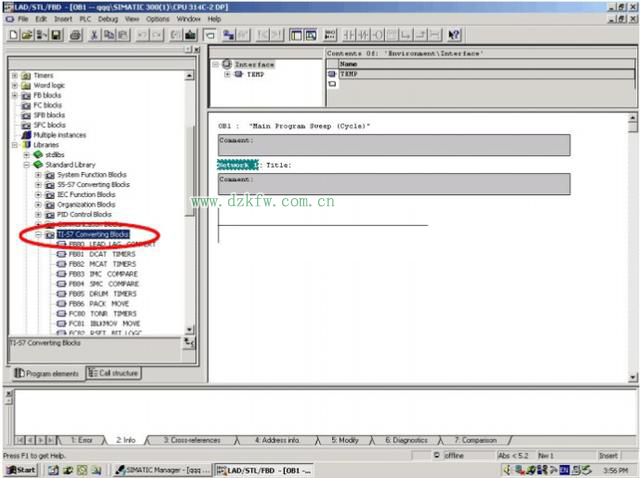This screenshot has height=478, width=640.
Task: Click into the OB1 Comment field
Action: 393,145
